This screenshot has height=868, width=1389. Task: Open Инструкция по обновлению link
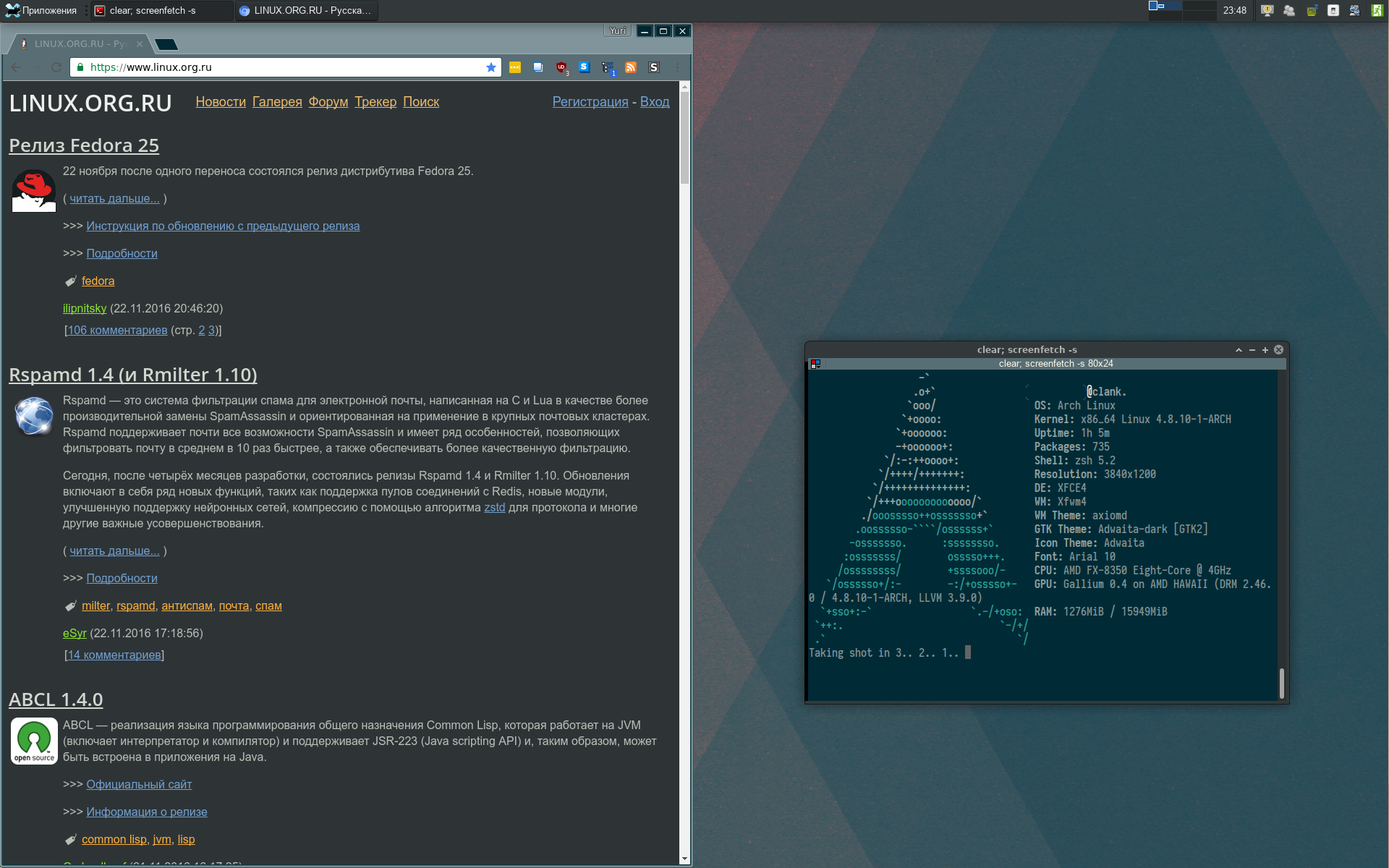(223, 226)
